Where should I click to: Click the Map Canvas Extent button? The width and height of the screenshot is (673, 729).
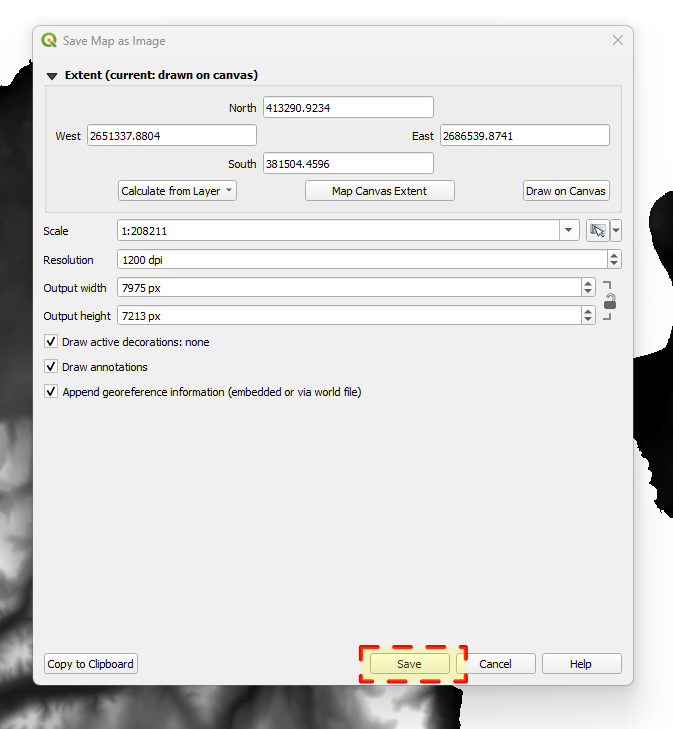(x=379, y=191)
